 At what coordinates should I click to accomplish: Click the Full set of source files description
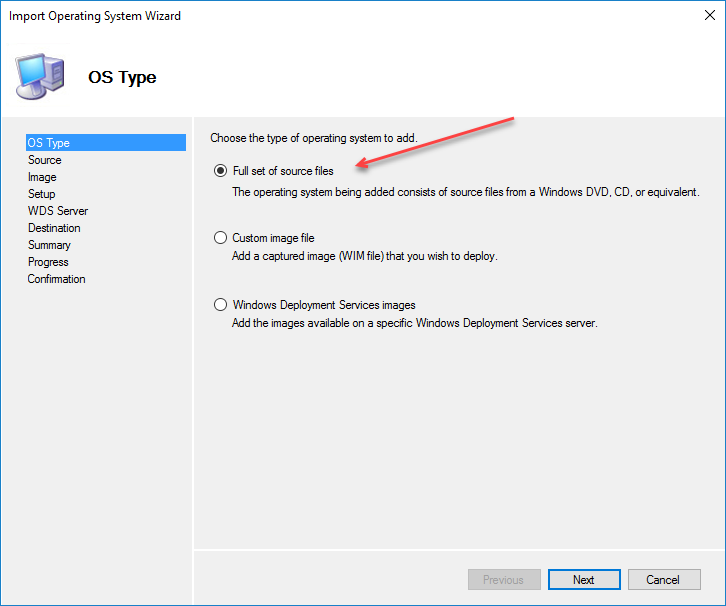coord(465,192)
